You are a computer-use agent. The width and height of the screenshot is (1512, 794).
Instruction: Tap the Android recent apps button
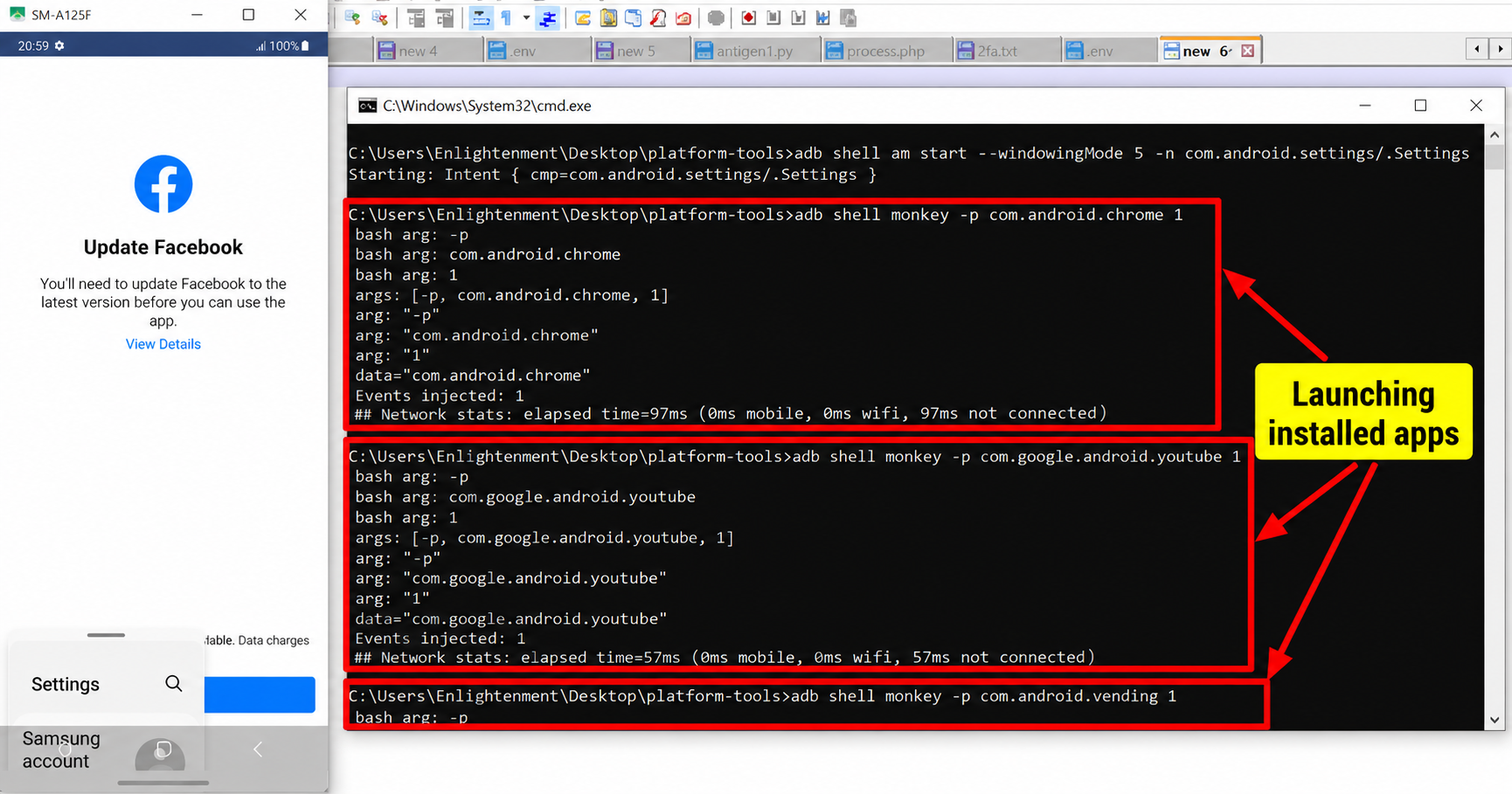(162, 751)
